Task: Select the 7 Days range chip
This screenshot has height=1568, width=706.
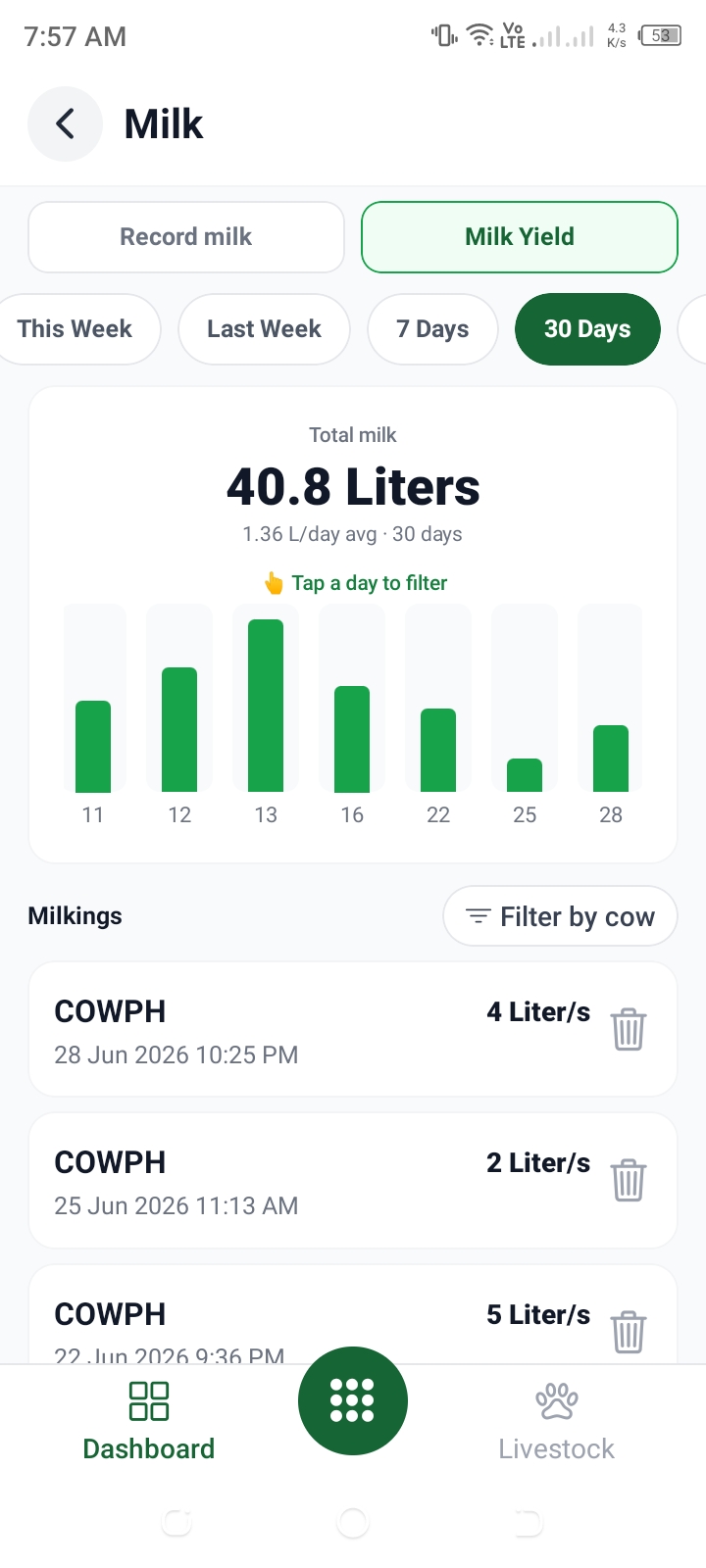Action: point(432,329)
